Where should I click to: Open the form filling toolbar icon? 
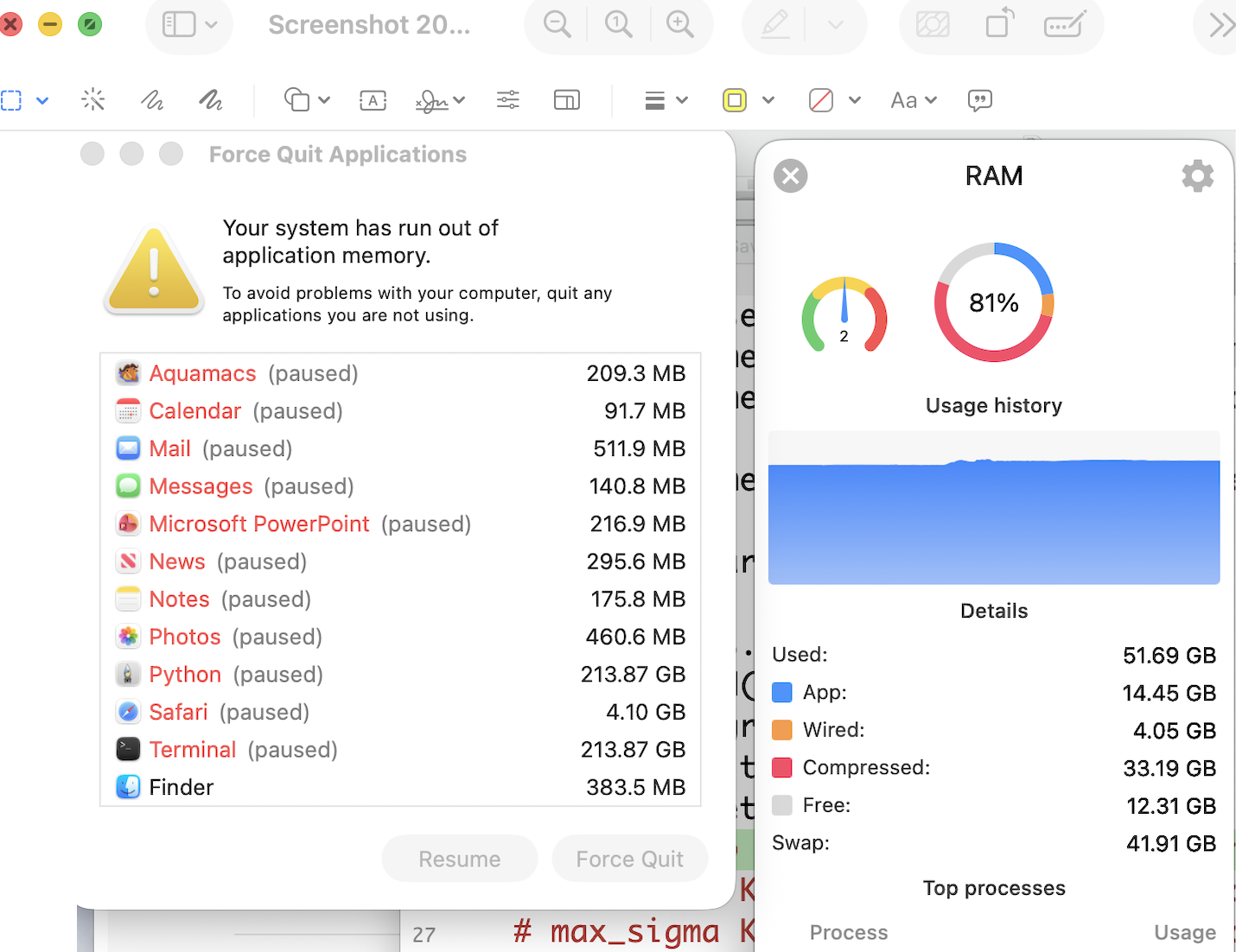pos(1065,25)
